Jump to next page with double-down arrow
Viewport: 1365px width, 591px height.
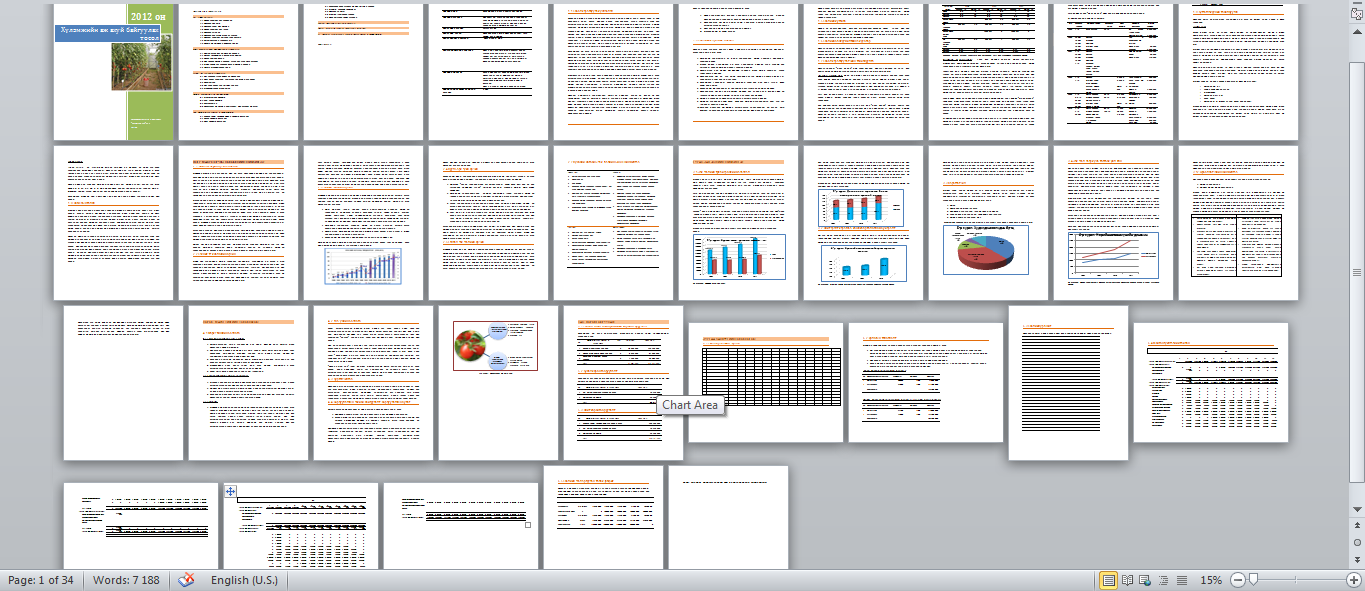[1356, 558]
